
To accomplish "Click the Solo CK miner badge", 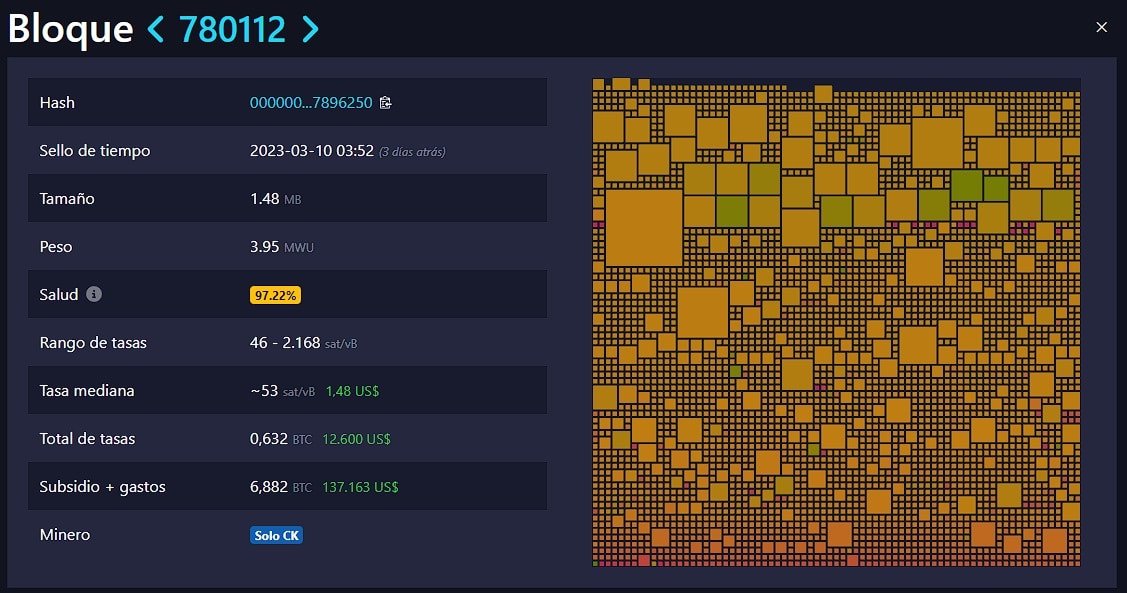I will pyautogui.click(x=276, y=535).
